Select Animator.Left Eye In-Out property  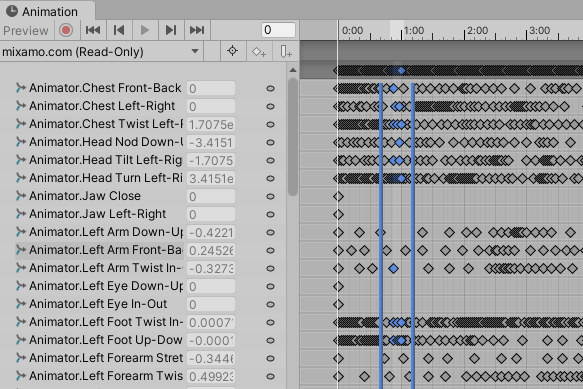point(98,304)
